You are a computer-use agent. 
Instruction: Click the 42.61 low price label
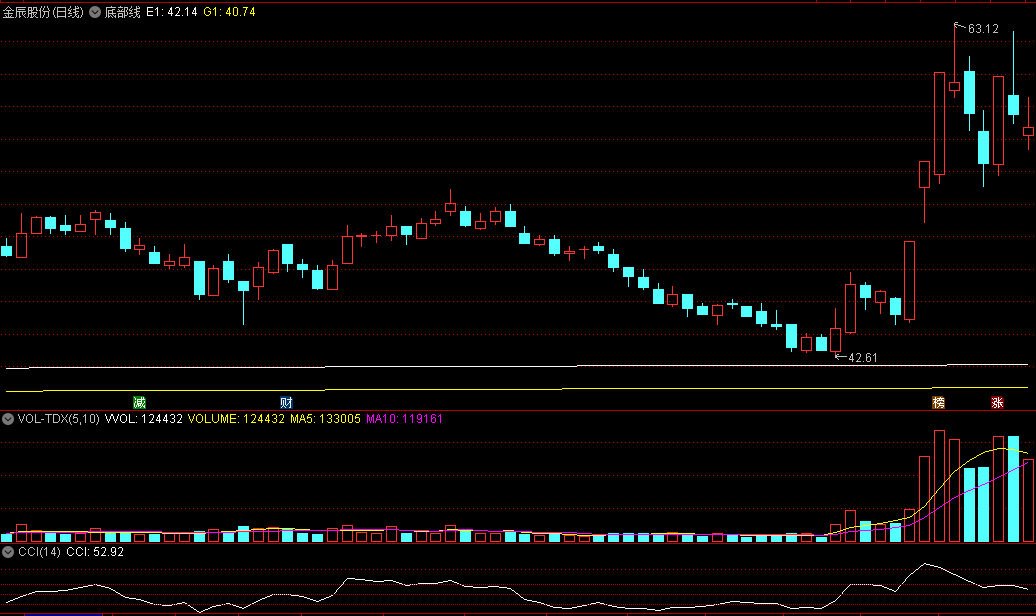(x=863, y=358)
